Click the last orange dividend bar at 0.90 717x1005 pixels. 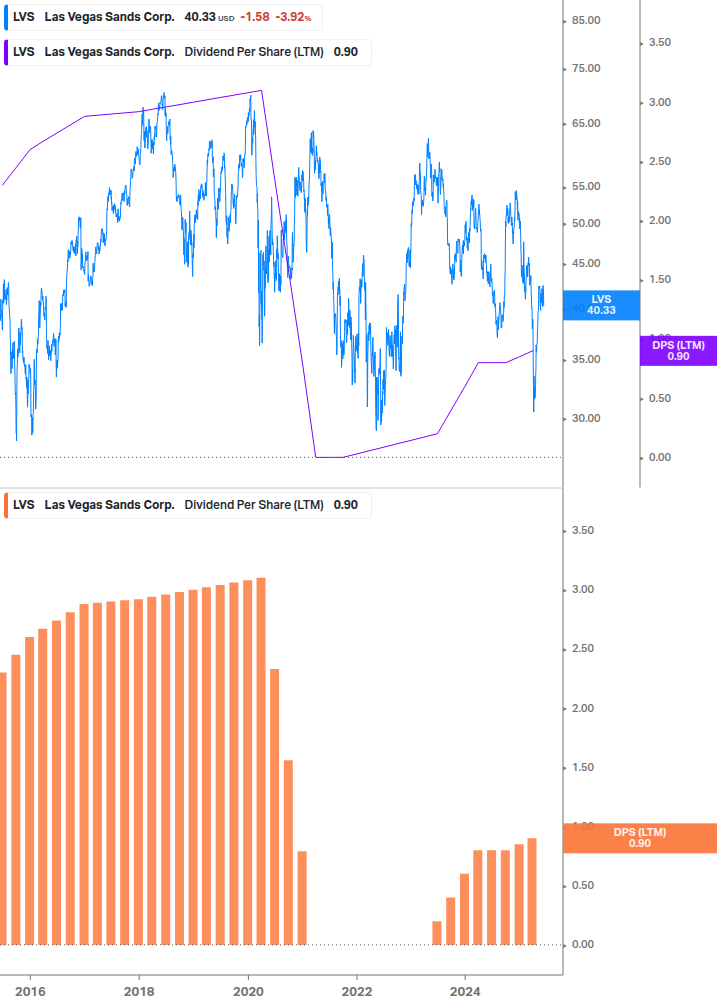pos(532,892)
